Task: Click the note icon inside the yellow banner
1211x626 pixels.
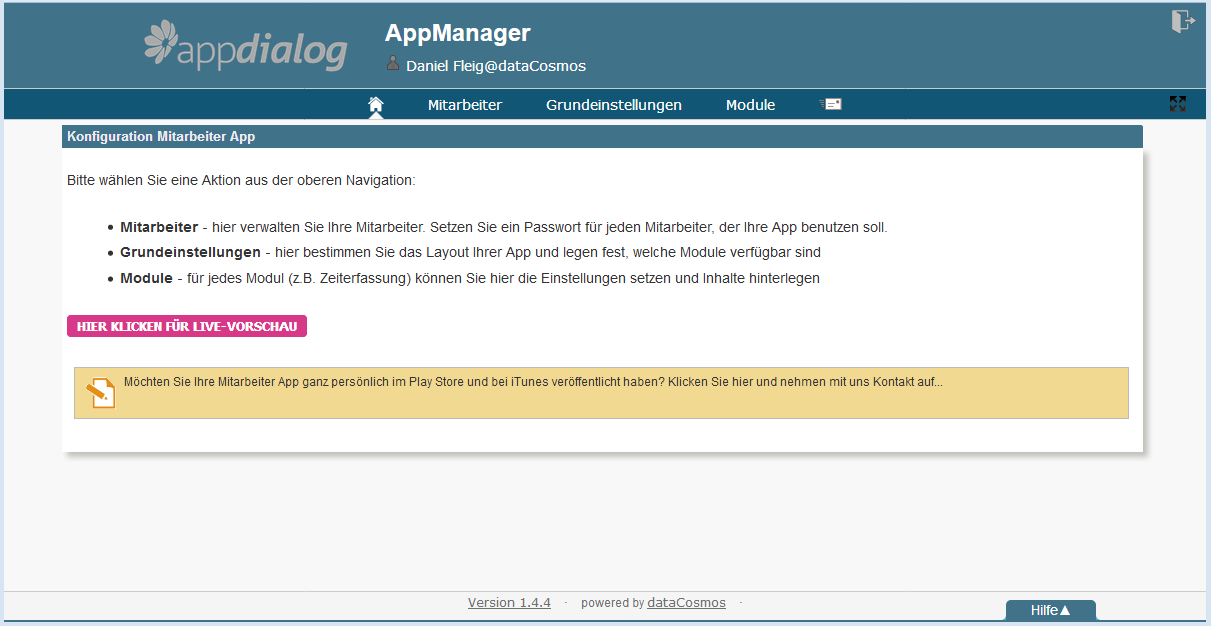Action: click(x=100, y=392)
